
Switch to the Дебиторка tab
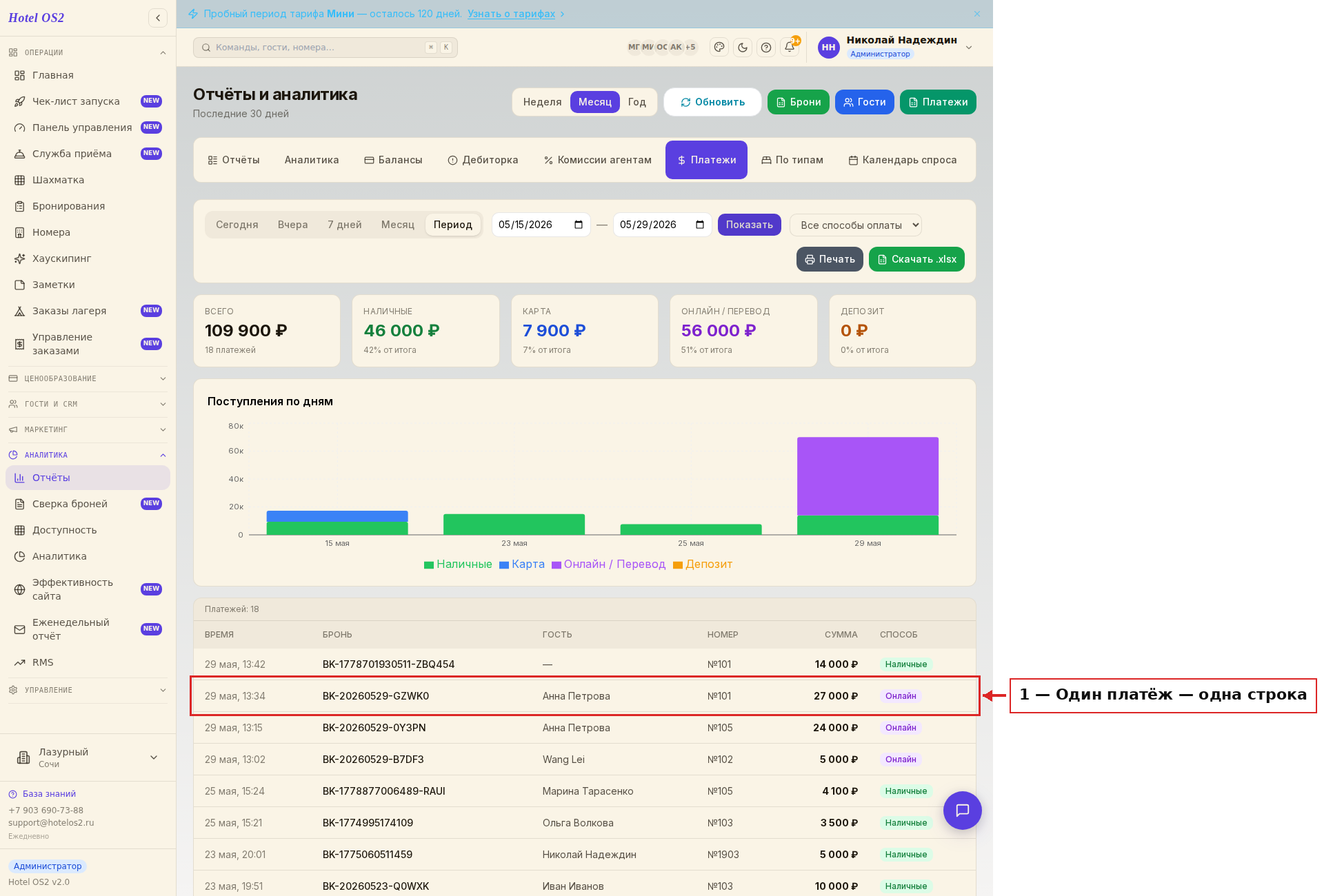click(483, 160)
